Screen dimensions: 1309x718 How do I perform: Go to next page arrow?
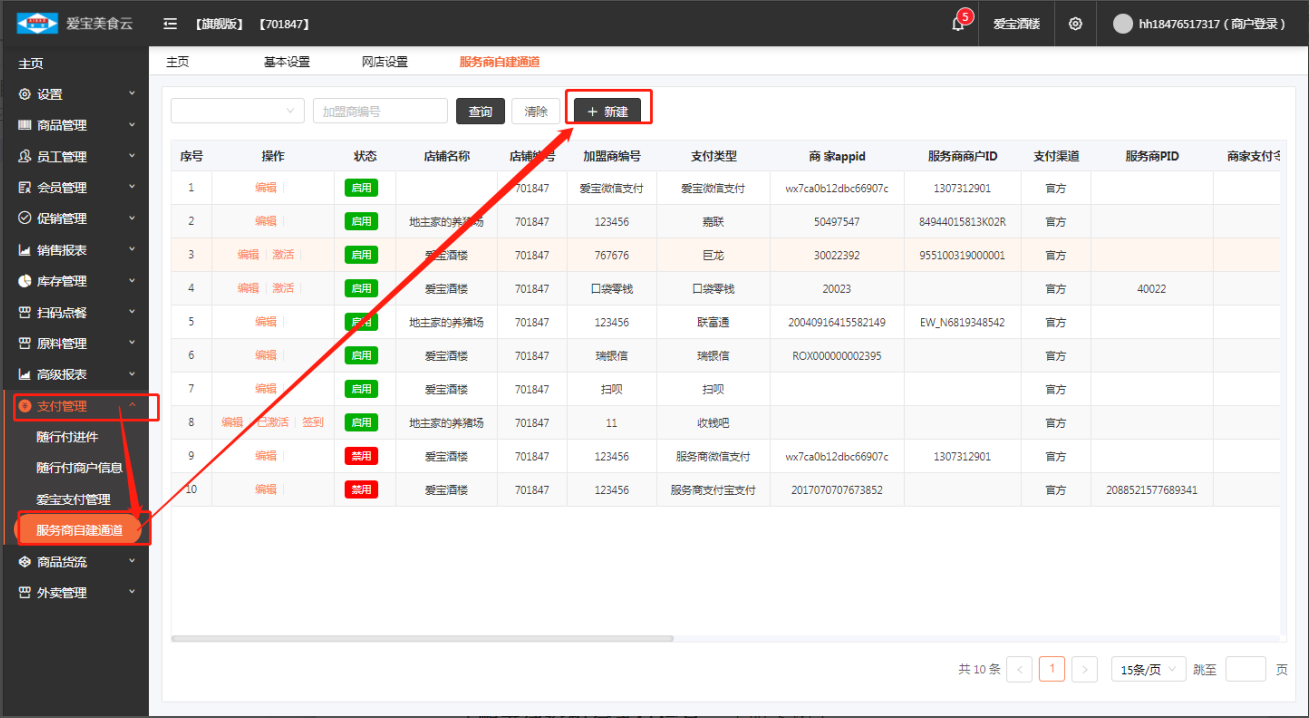[1084, 669]
